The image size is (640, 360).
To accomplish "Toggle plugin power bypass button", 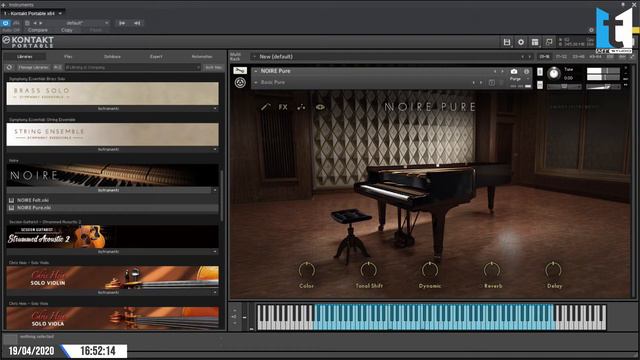I will click(x=6, y=23).
